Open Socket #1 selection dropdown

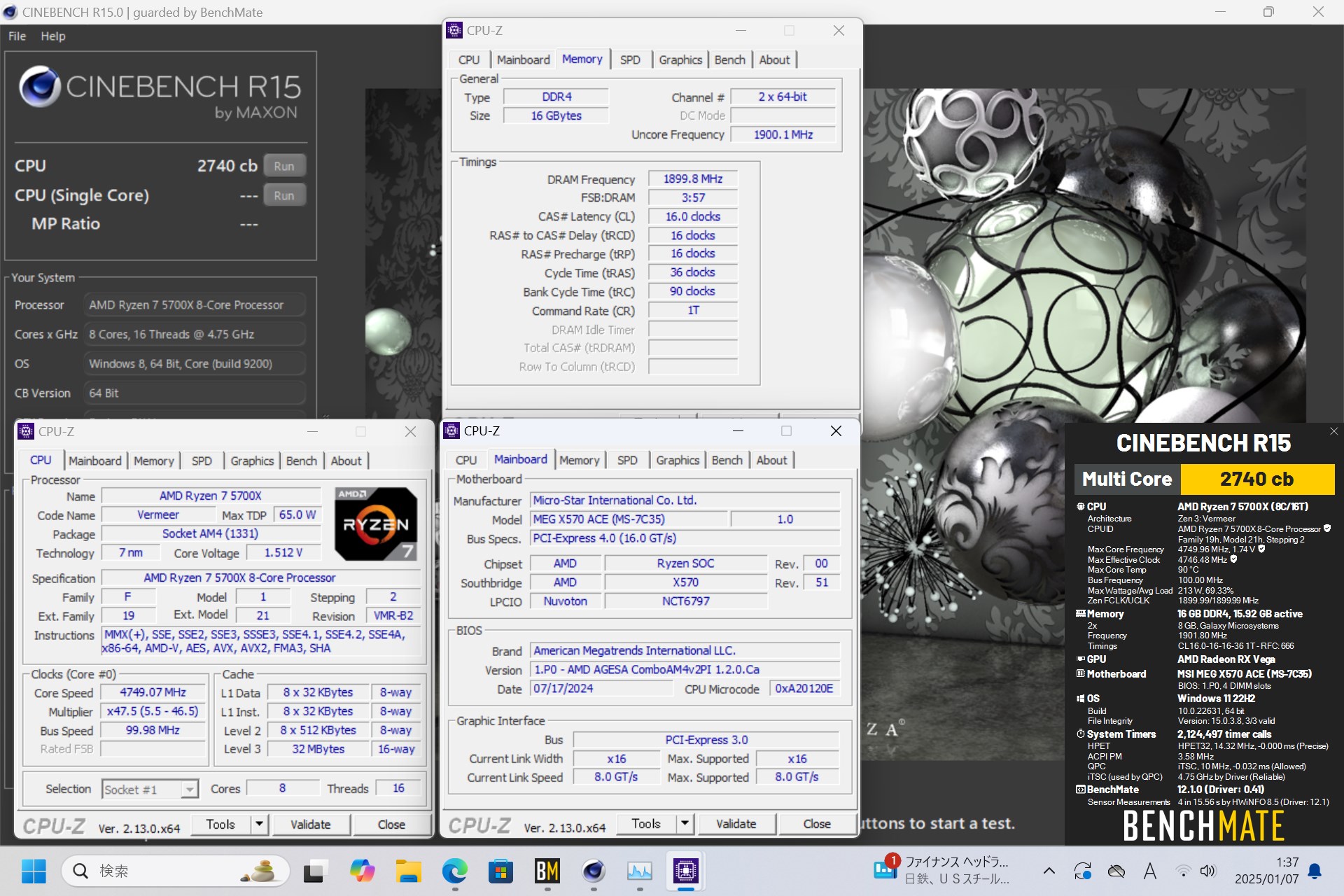point(150,790)
